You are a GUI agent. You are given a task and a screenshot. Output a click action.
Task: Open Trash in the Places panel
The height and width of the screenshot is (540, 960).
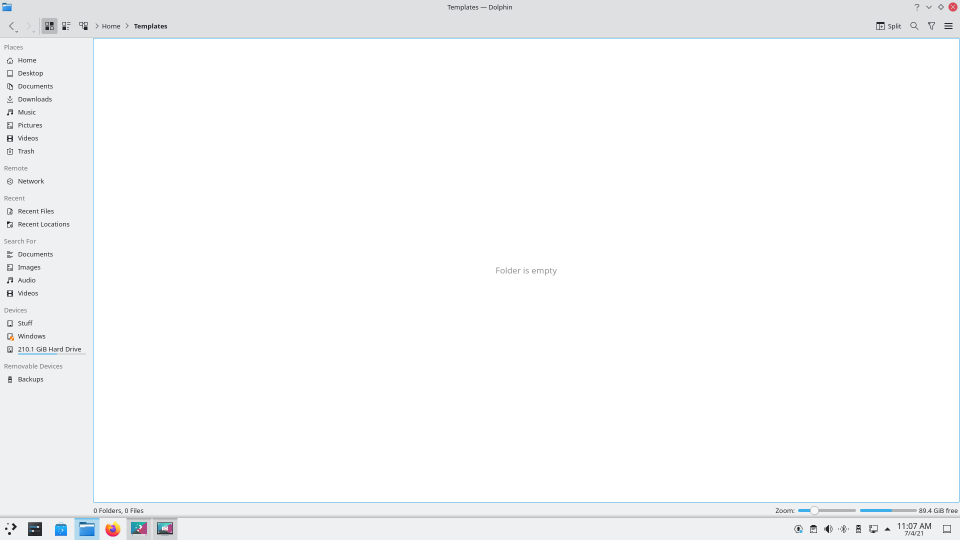(26, 151)
